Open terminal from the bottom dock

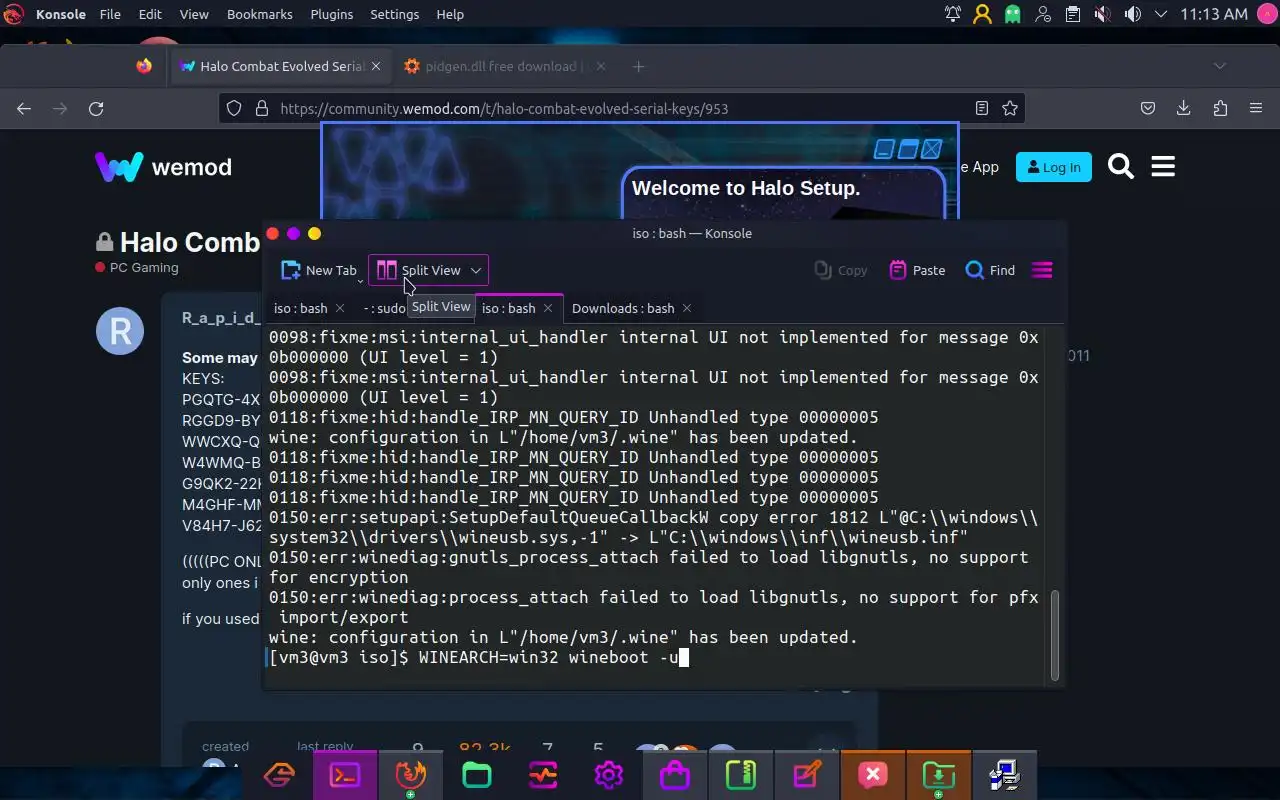pos(345,775)
